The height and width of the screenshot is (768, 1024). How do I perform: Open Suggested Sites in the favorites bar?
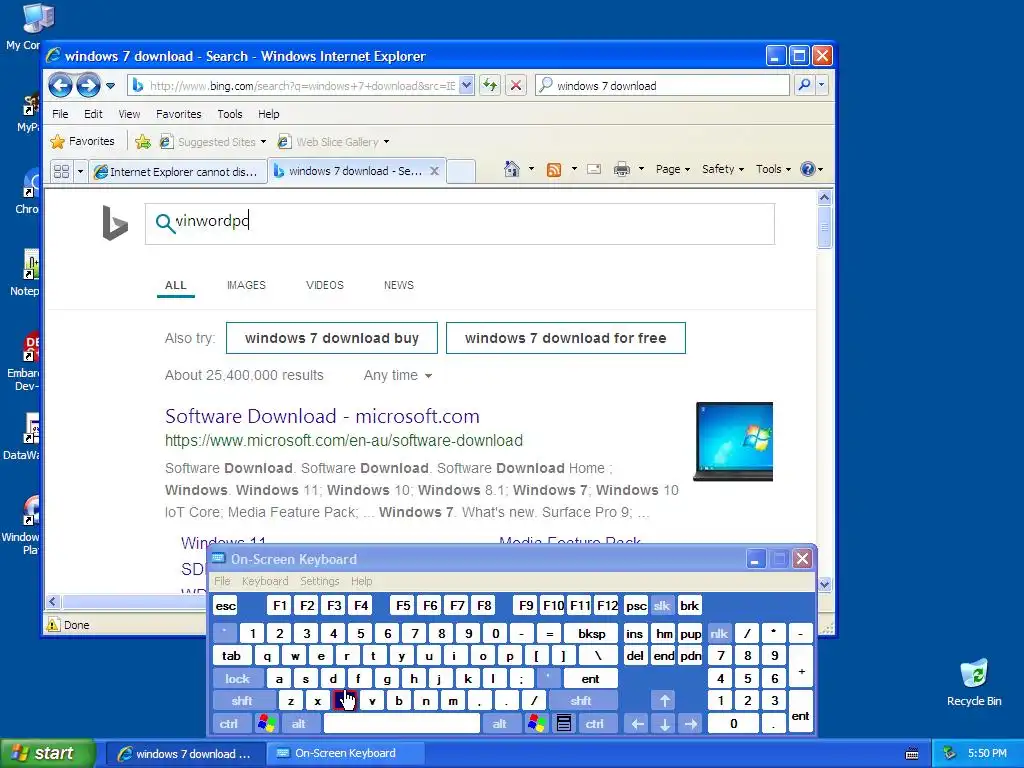(213, 142)
